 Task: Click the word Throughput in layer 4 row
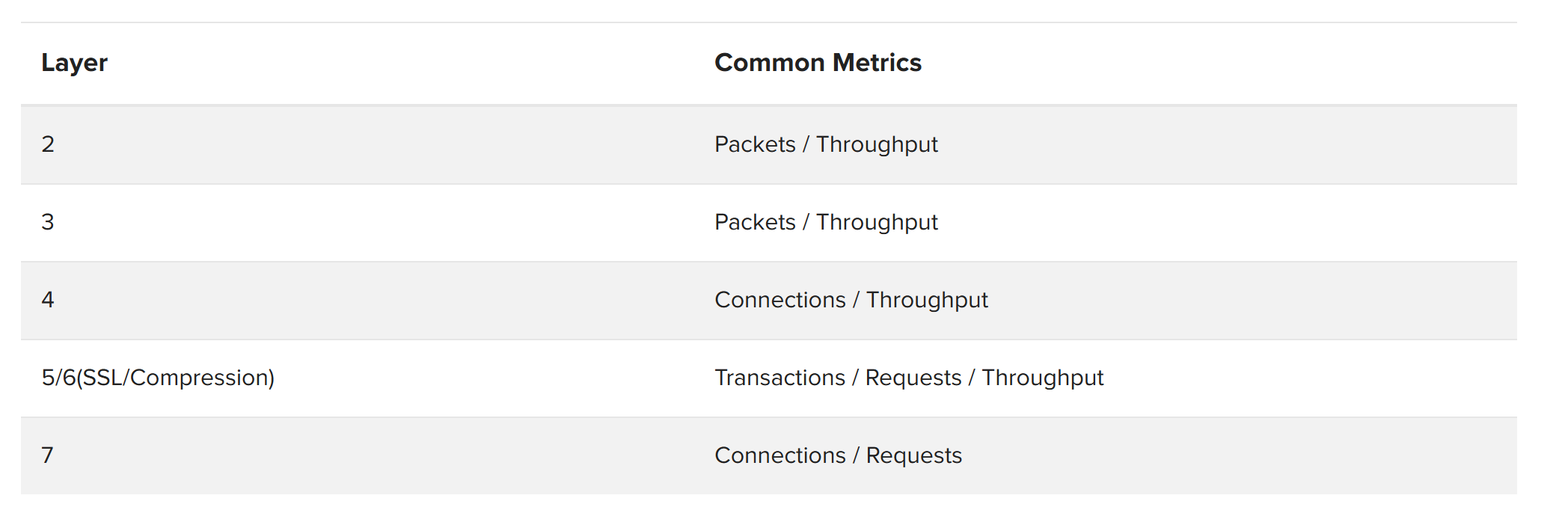[x=927, y=300]
